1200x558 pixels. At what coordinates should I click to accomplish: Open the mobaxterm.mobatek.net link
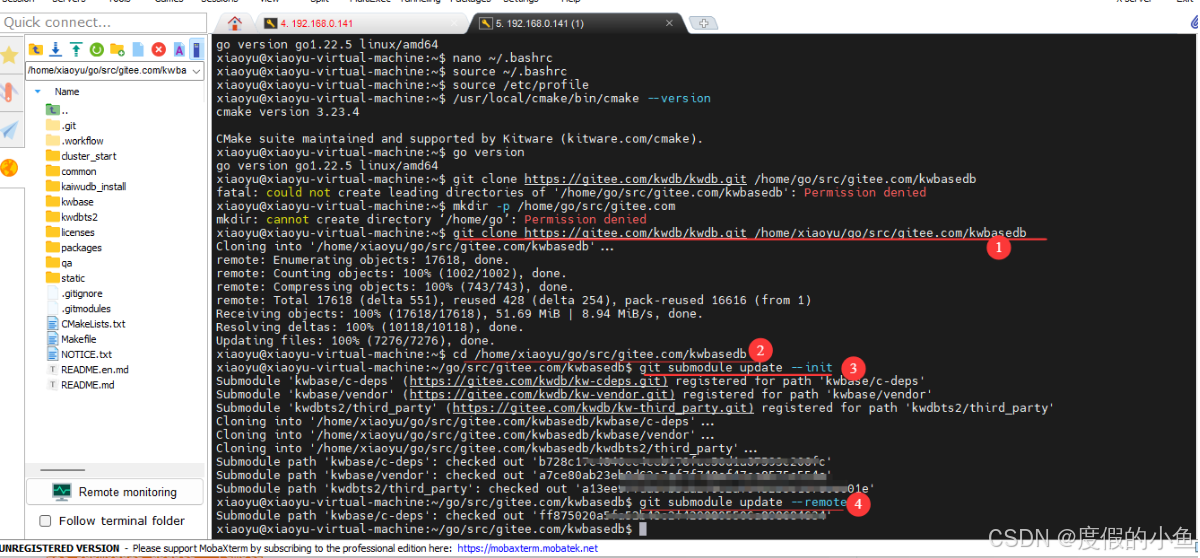click(x=527, y=548)
